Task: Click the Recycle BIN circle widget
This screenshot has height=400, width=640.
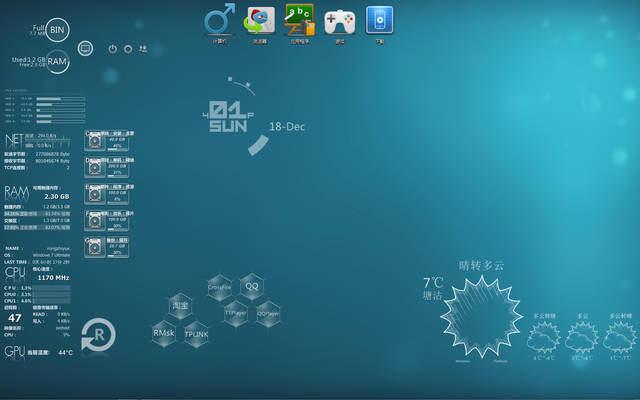Action: coord(59,27)
